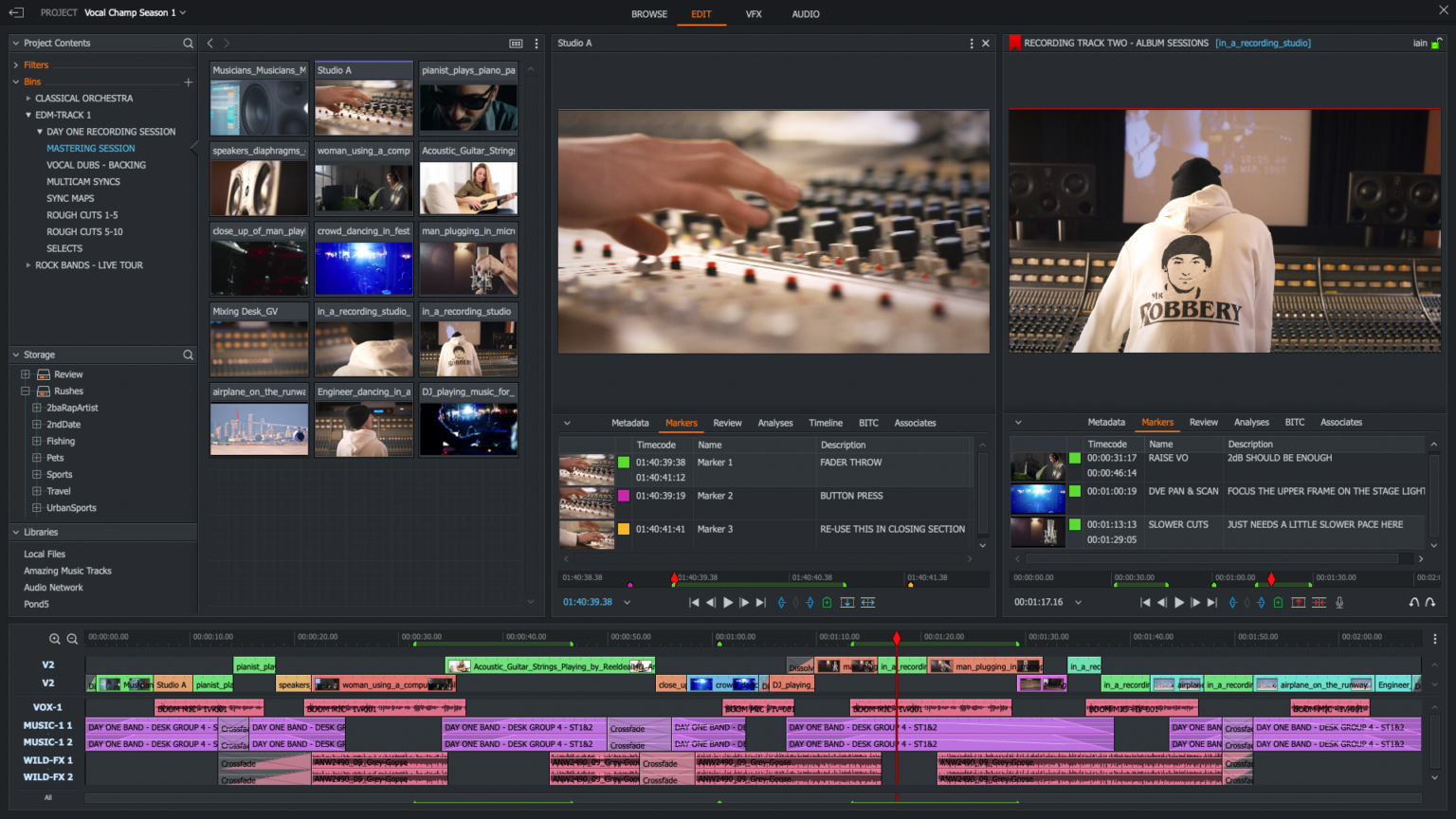Add a marker with the green plus icon
Viewport: 1456px width, 819px height.
1278,602
